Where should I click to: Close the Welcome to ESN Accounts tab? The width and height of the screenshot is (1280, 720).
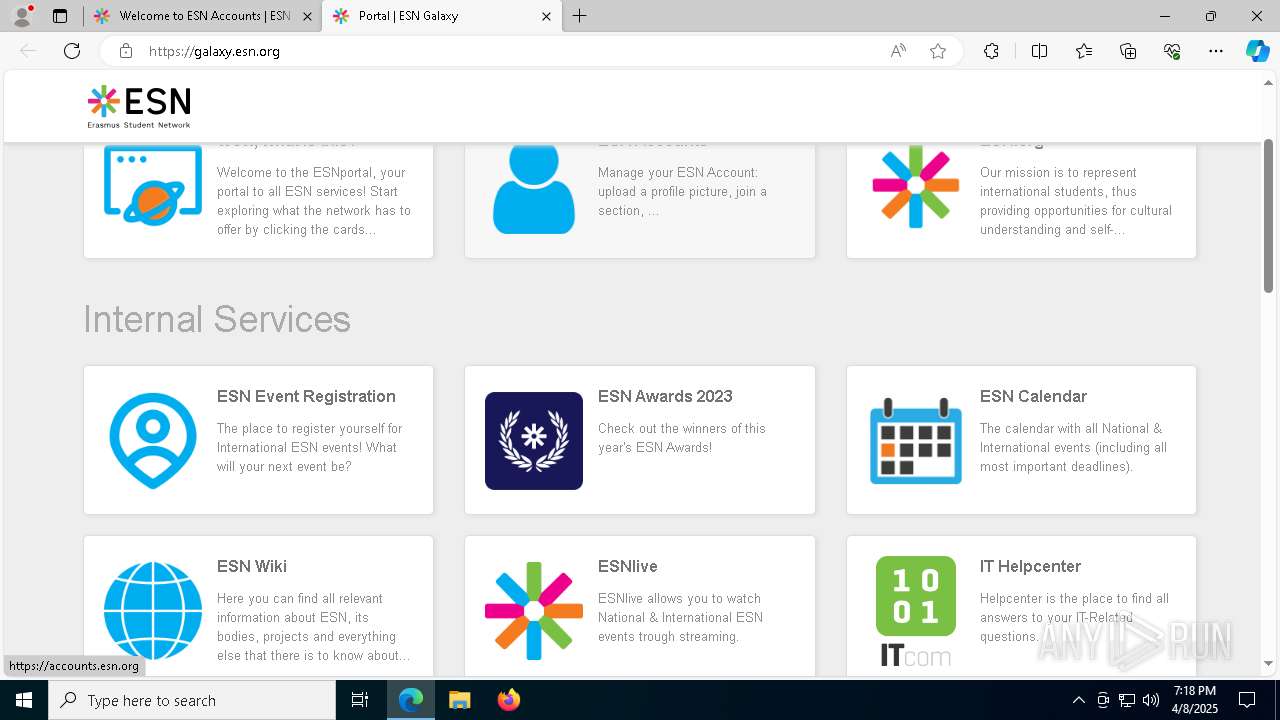[x=307, y=16]
